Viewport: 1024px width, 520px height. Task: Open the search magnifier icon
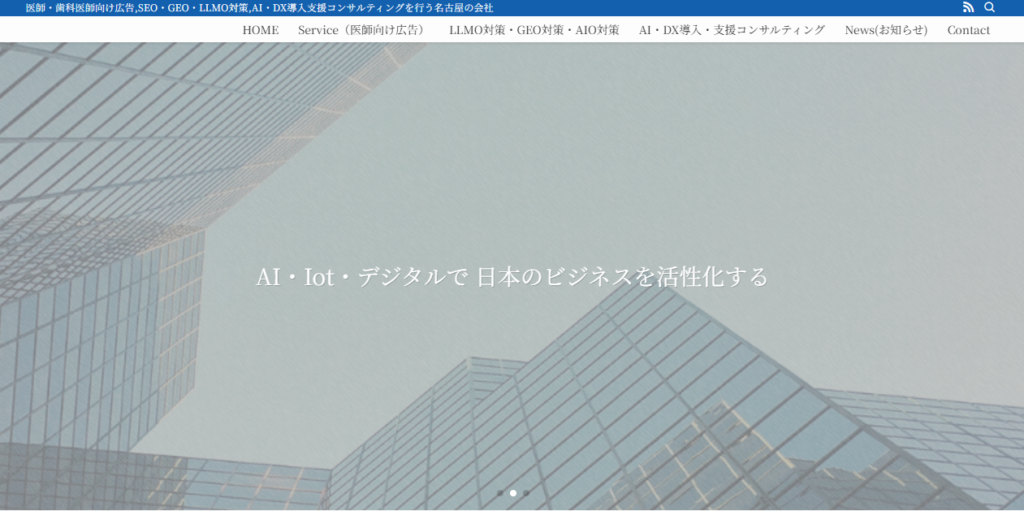(x=989, y=7)
